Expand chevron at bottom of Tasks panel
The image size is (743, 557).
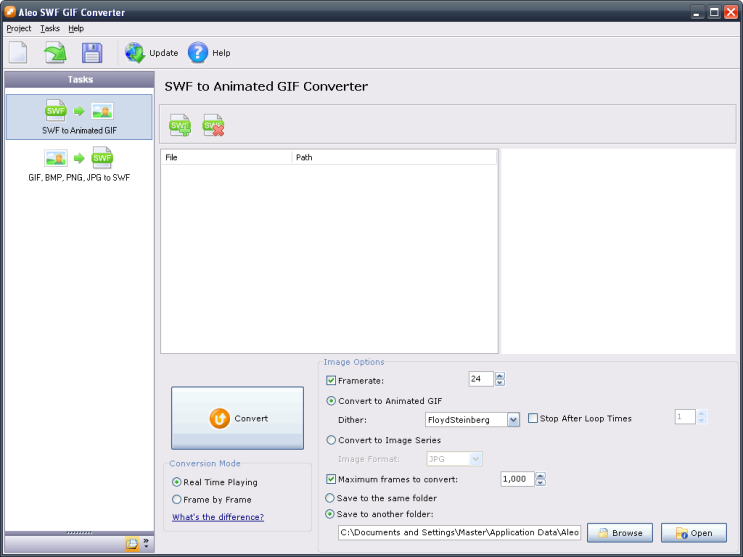click(146, 543)
